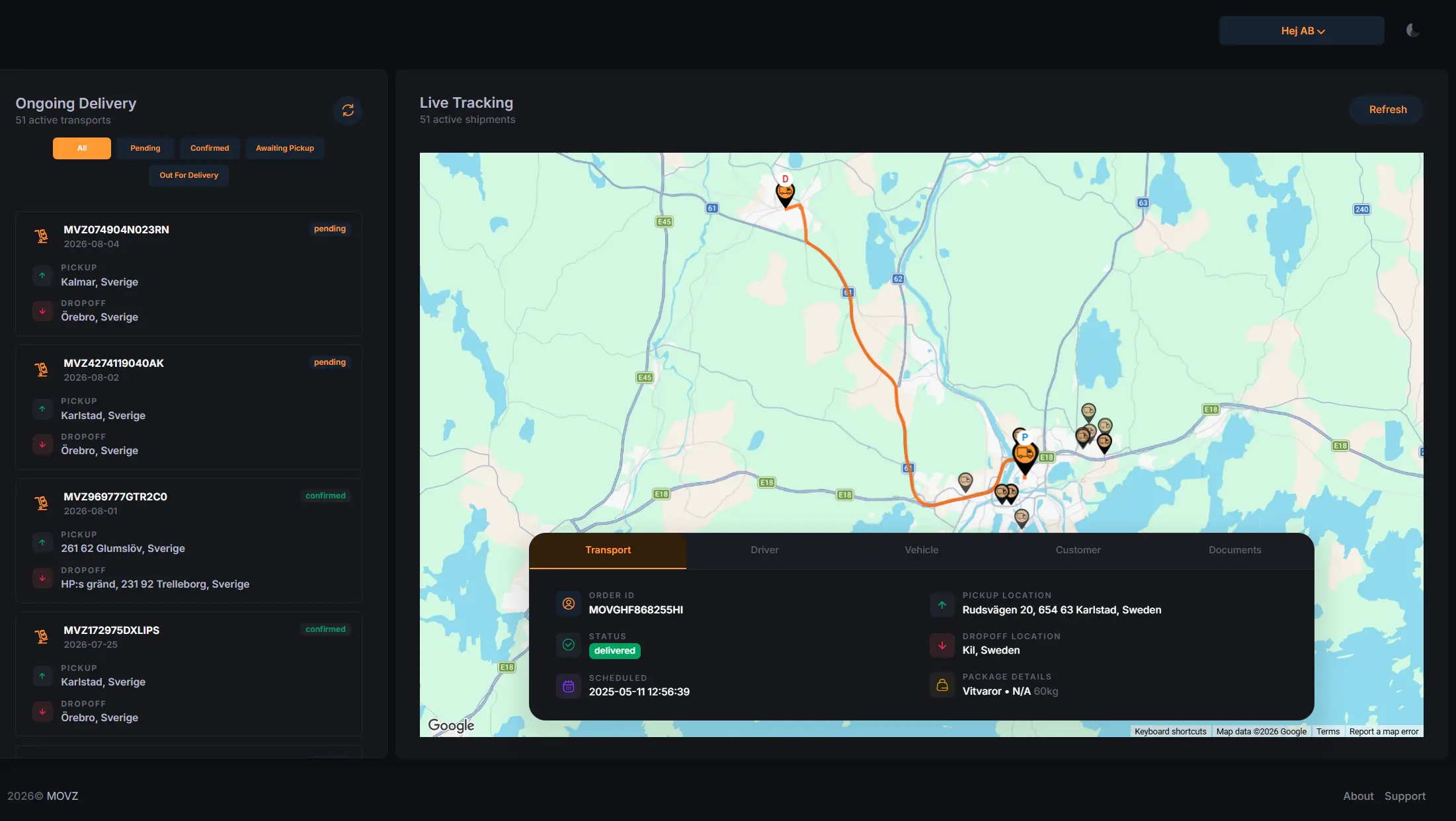Screen dimensions: 1456x821
Task: Click the pending badge on MVZ4274119040AK
Action: click(329, 362)
